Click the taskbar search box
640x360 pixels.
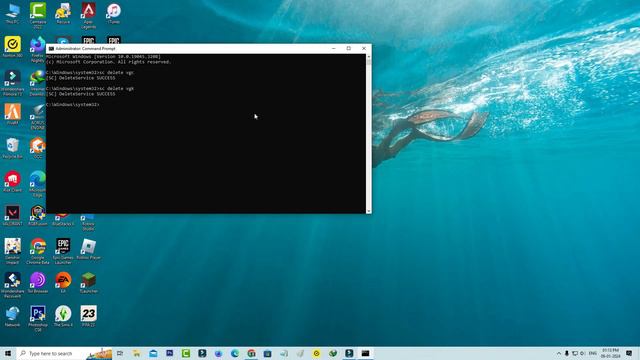[x=64, y=353]
